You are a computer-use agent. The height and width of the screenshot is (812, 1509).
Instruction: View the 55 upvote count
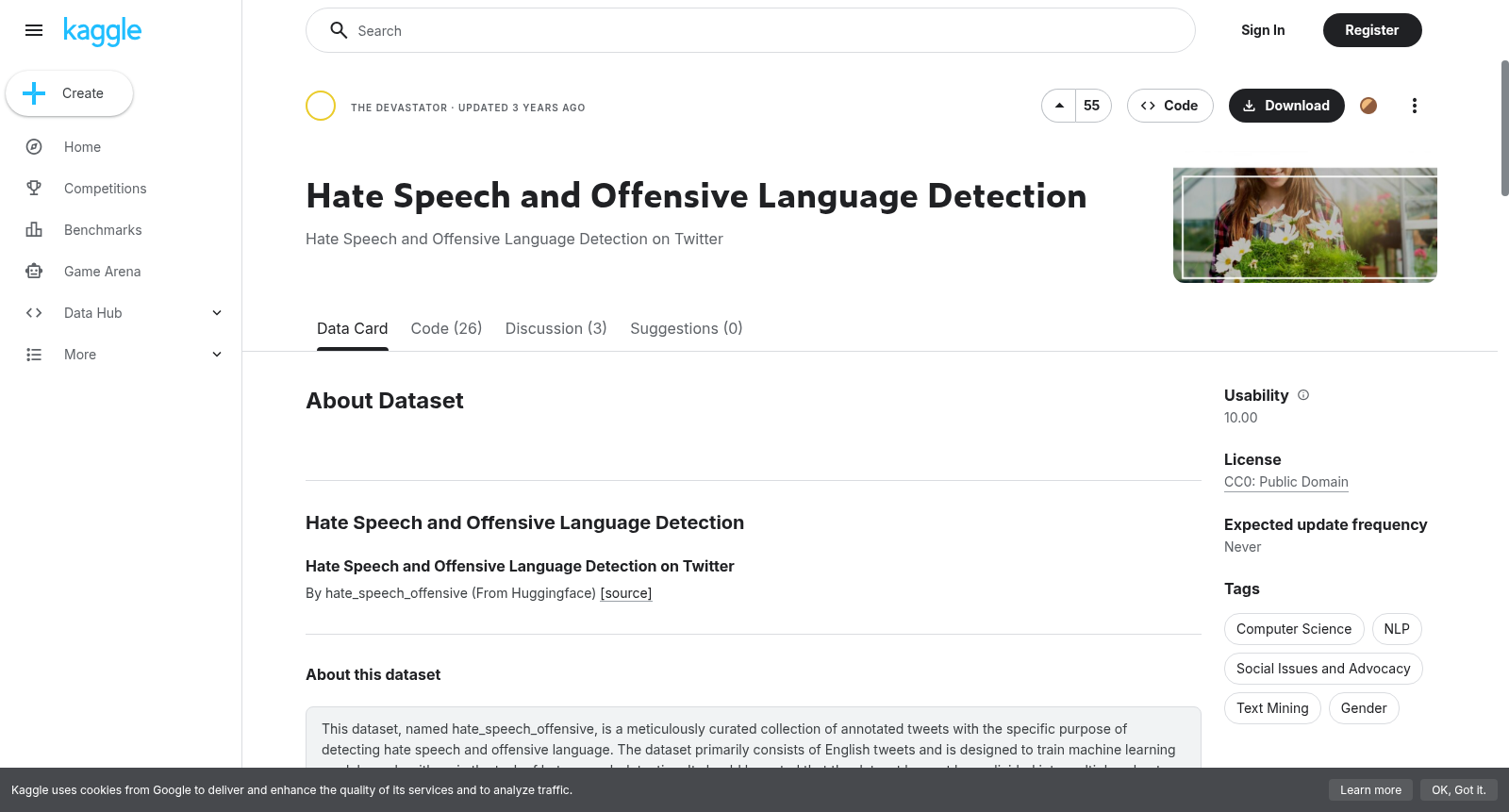tap(1092, 106)
